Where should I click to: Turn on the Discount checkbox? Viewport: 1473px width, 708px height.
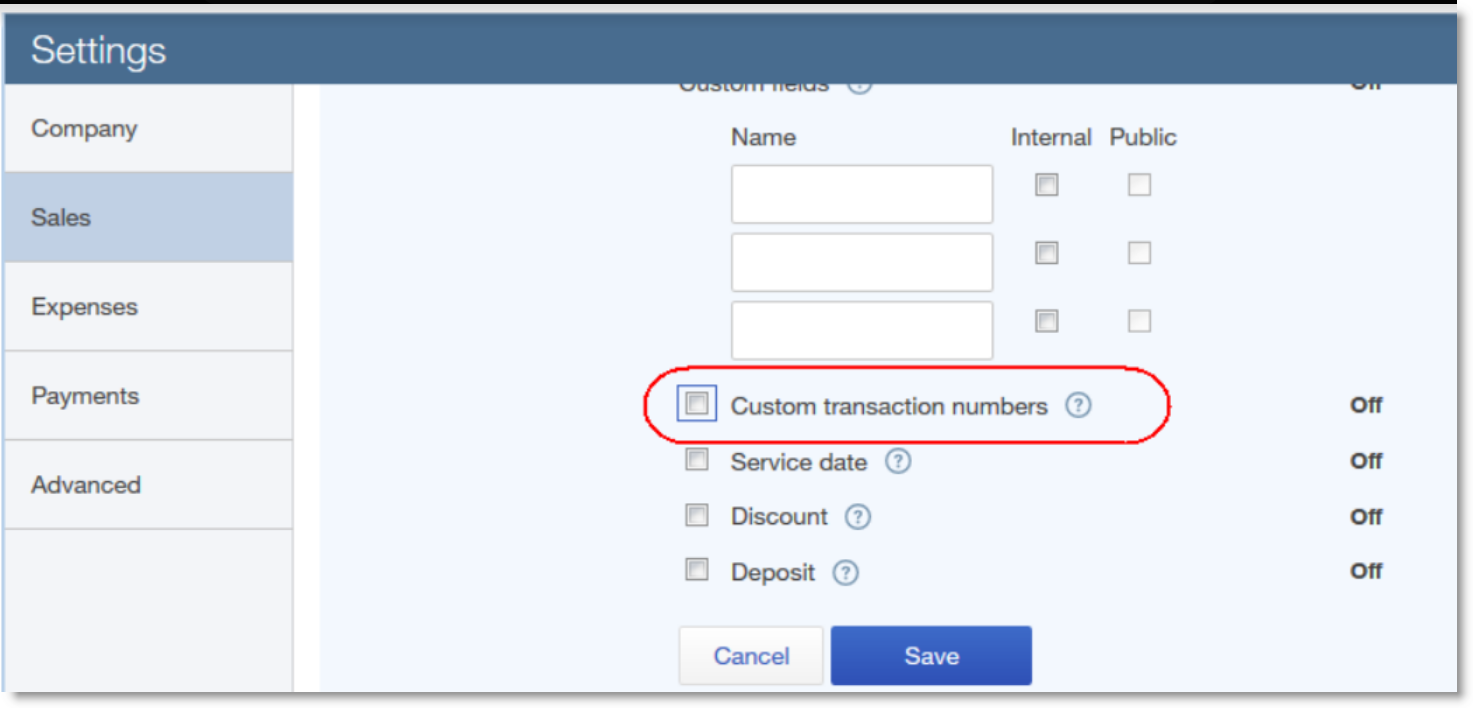697,516
